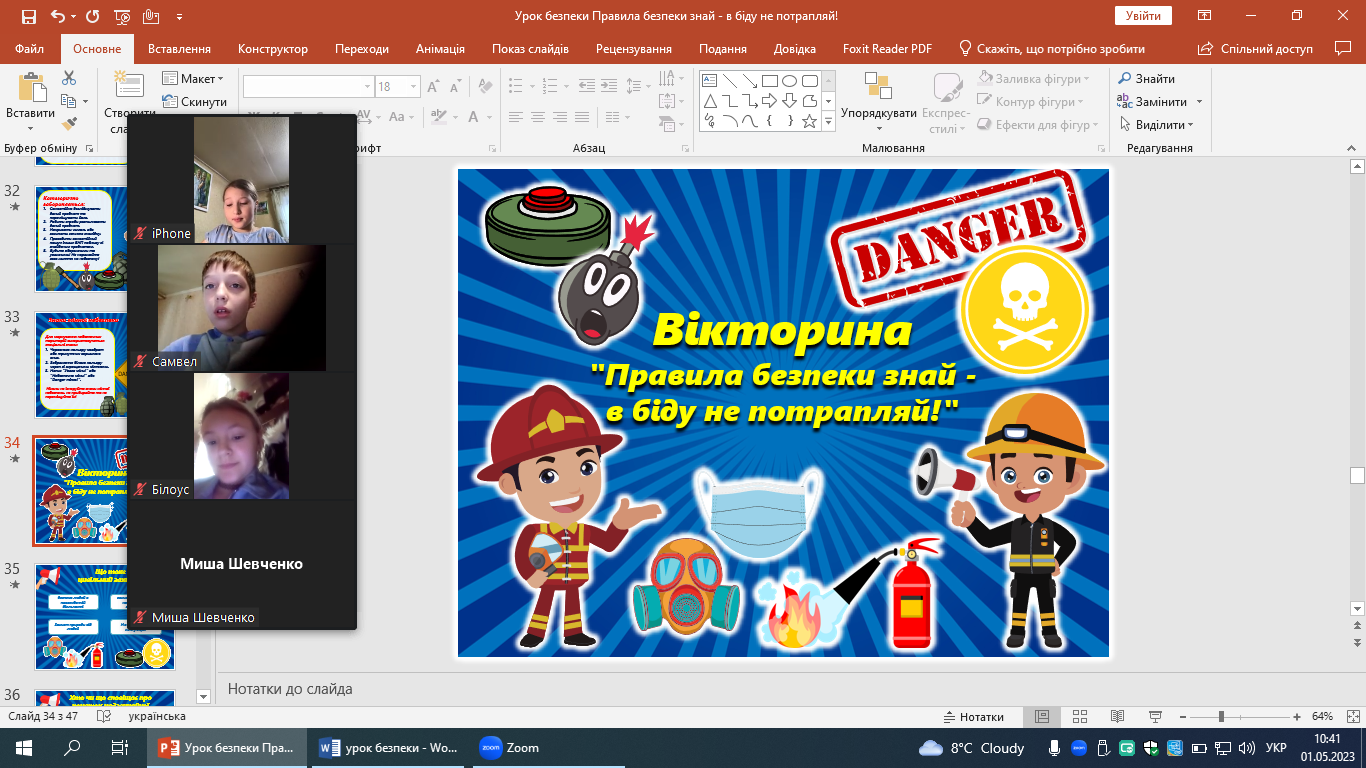Click the zoom slider handle
This screenshot has height=768, width=1366.
1221,717
